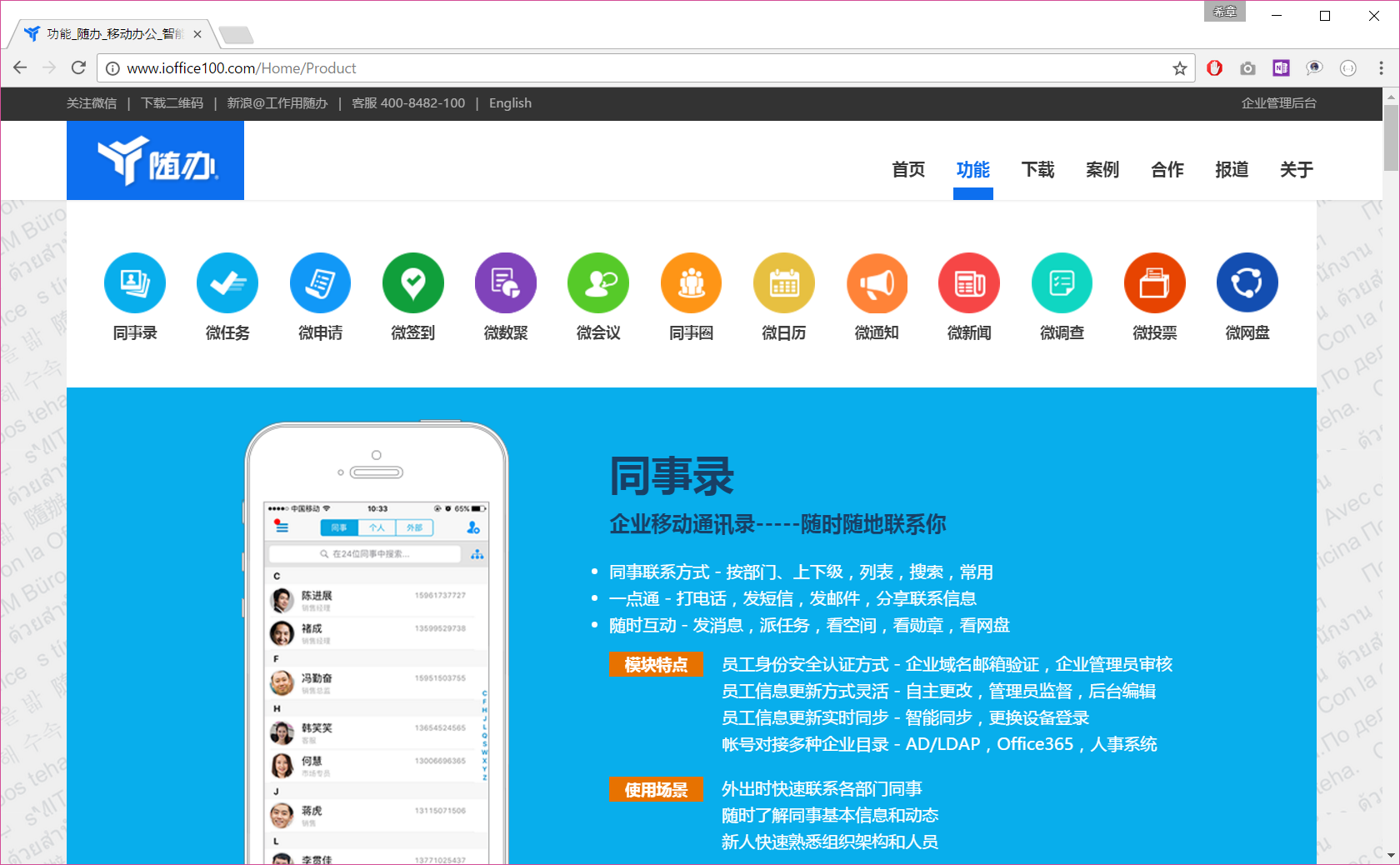Click the English language link
Viewport: 1400px width, 865px height.
click(x=510, y=103)
